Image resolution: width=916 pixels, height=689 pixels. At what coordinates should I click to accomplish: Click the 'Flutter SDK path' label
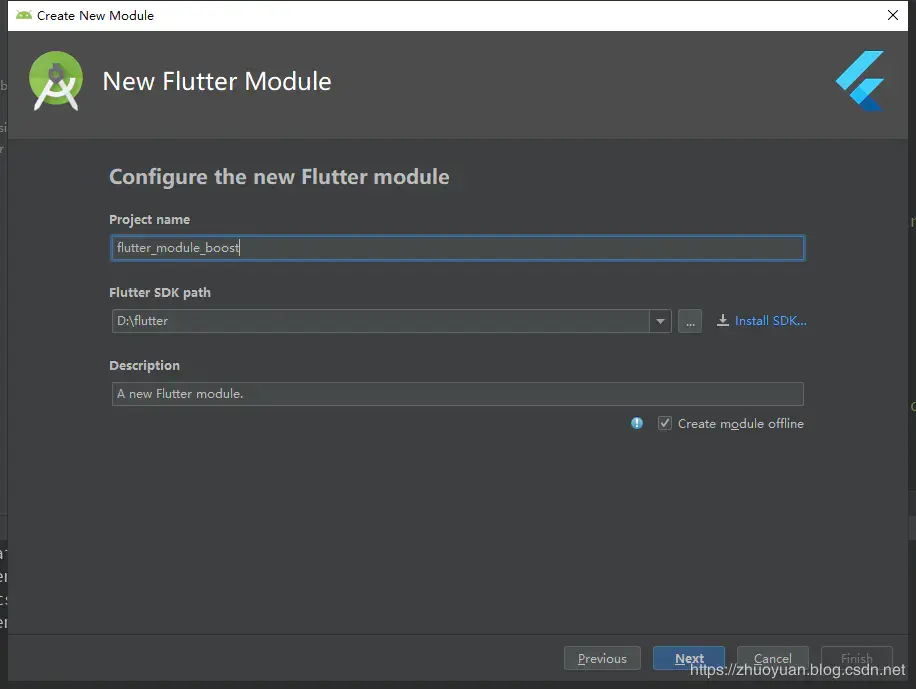pos(160,292)
